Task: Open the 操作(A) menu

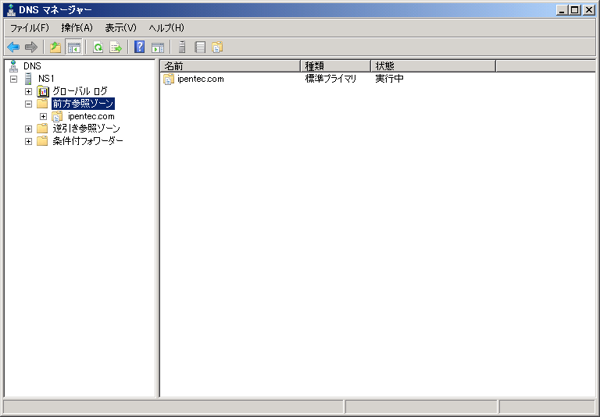Action: (x=77, y=28)
